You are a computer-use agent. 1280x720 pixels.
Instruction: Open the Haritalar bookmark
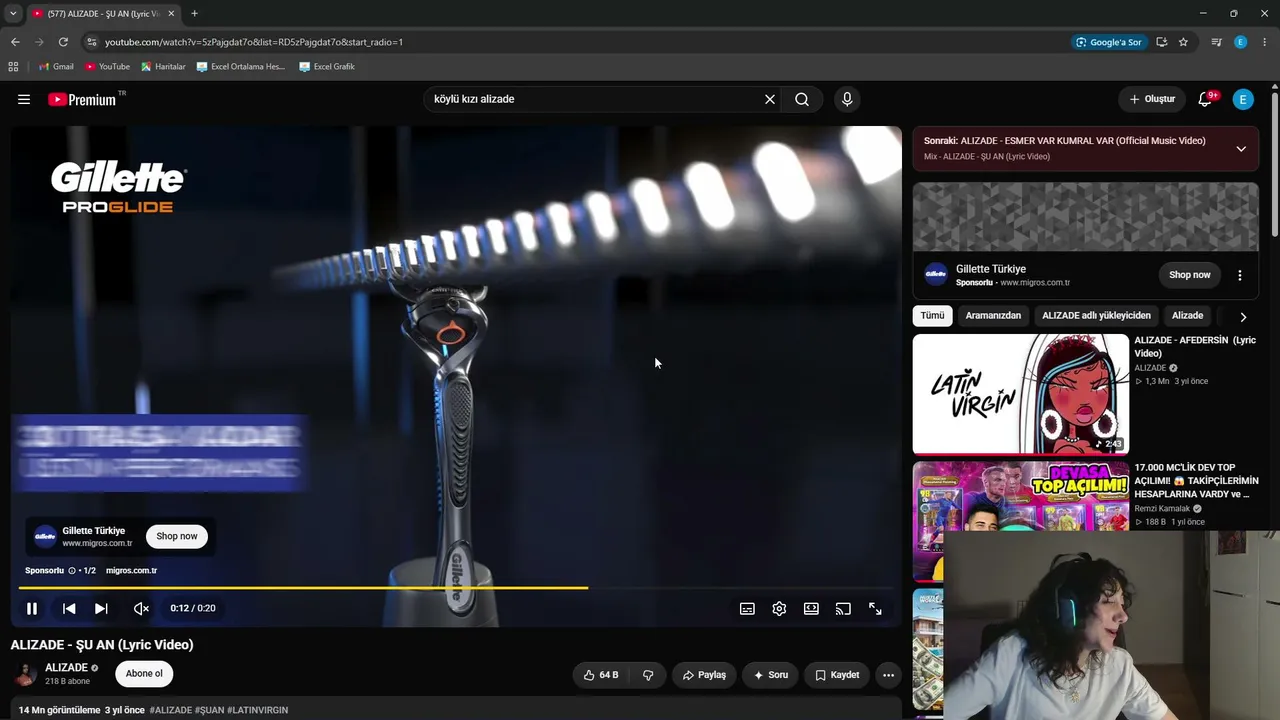pyautogui.click(x=163, y=67)
